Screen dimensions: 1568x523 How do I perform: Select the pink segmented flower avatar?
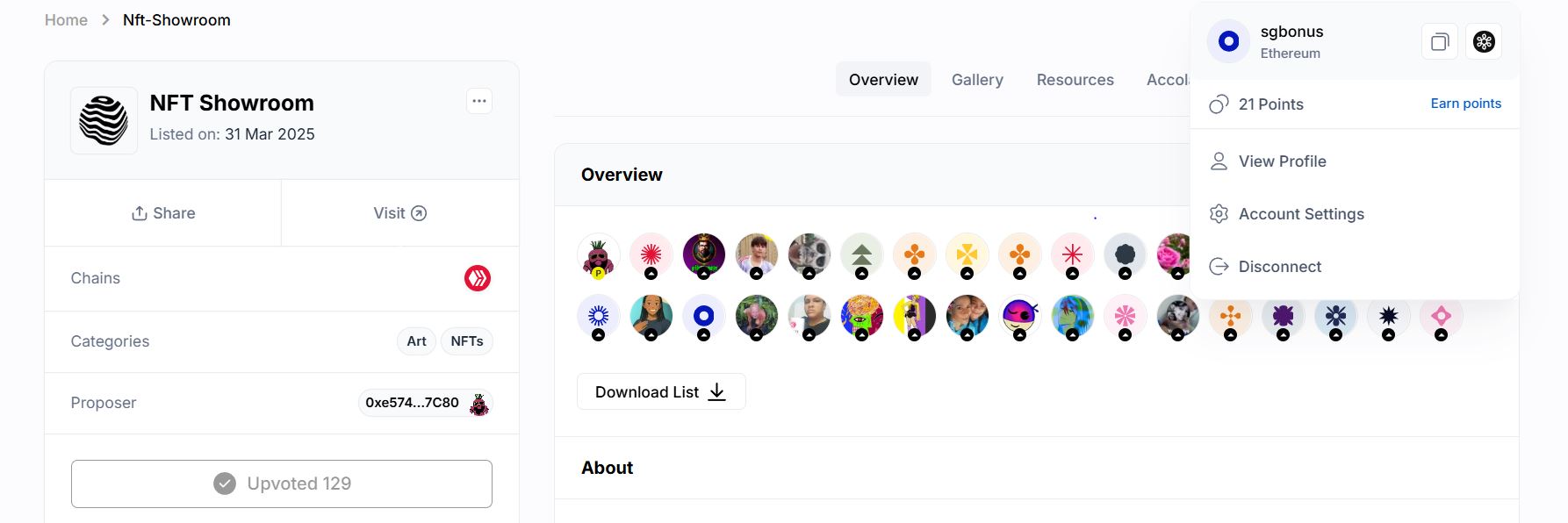click(1126, 317)
